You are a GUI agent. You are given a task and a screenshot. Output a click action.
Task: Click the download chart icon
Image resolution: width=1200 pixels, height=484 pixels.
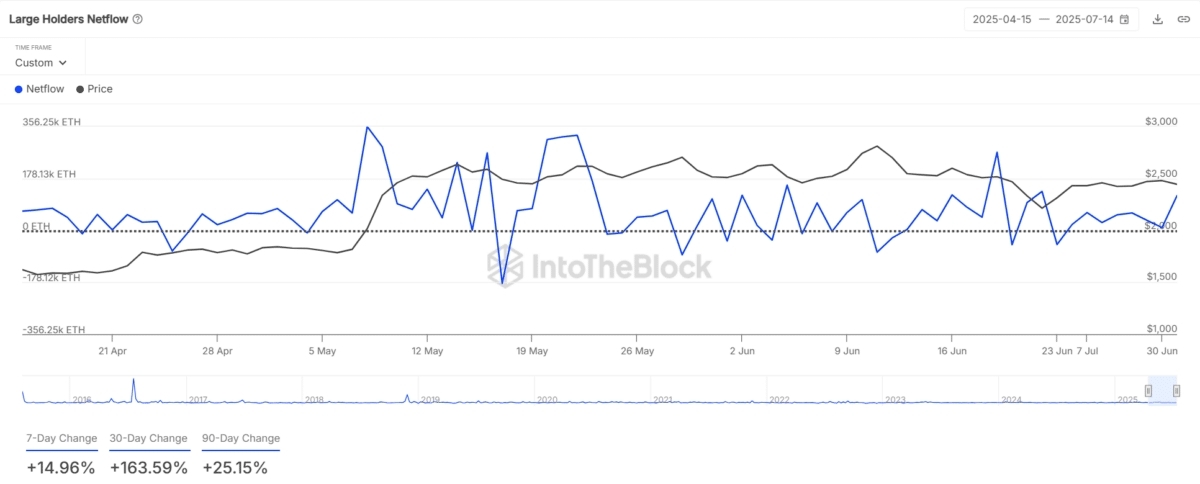pyautogui.click(x=1158, y=19)
